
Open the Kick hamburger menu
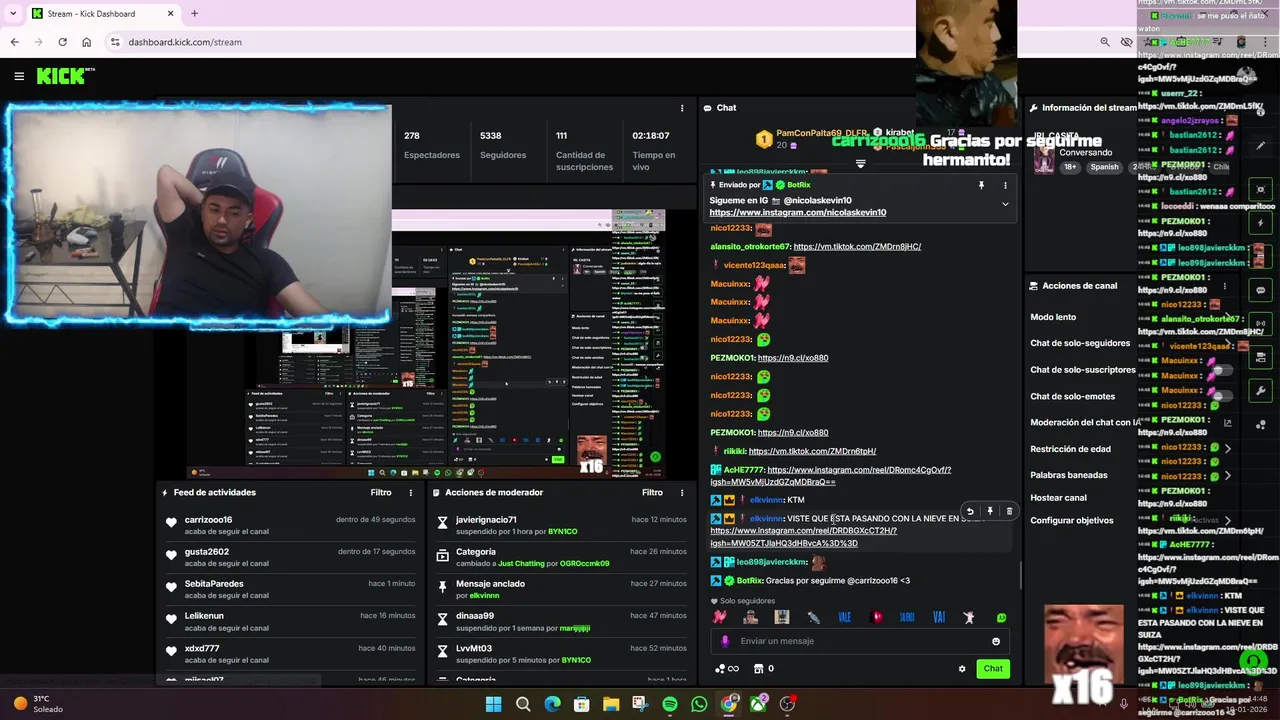pos(18,76)
